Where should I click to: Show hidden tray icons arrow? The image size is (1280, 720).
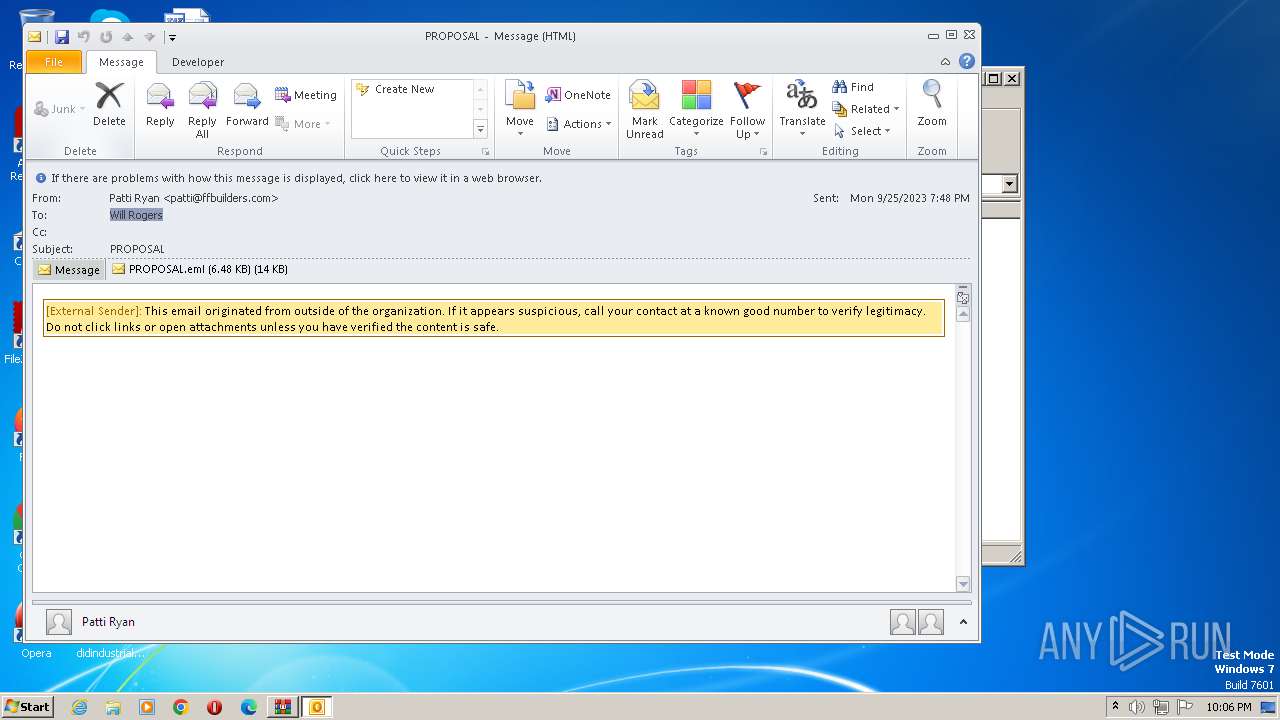click(x=1115, y=706)
